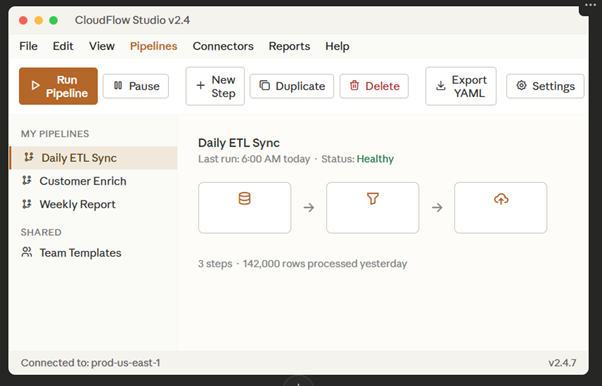This screenshot has height=386, width=602.
Task: Open the Settings button
Action: click(x=545, y=86)
